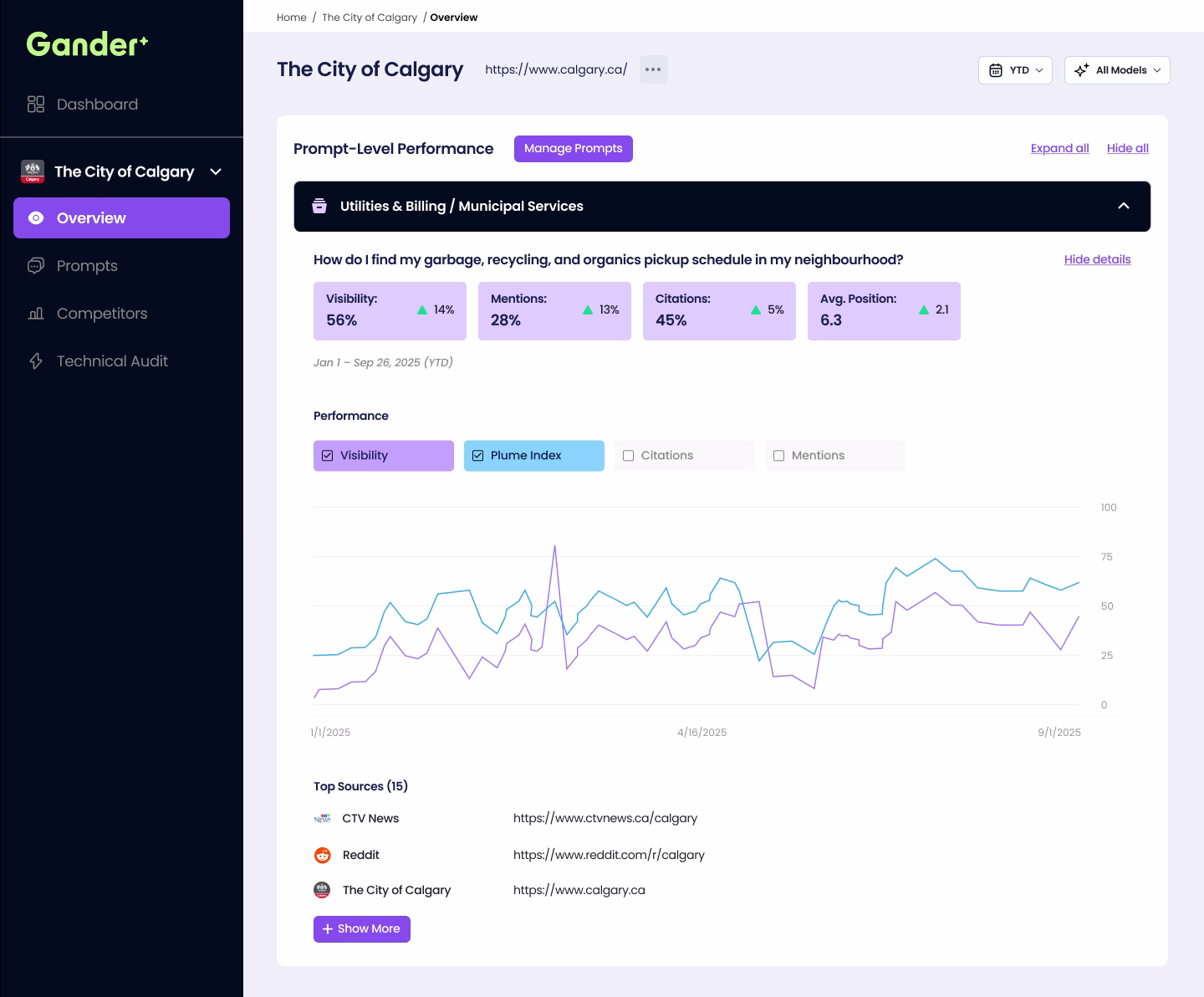This screenshot has width=1204, height=997.
Task: Click the Manage Prompts button
Action: tap(573, 148)
